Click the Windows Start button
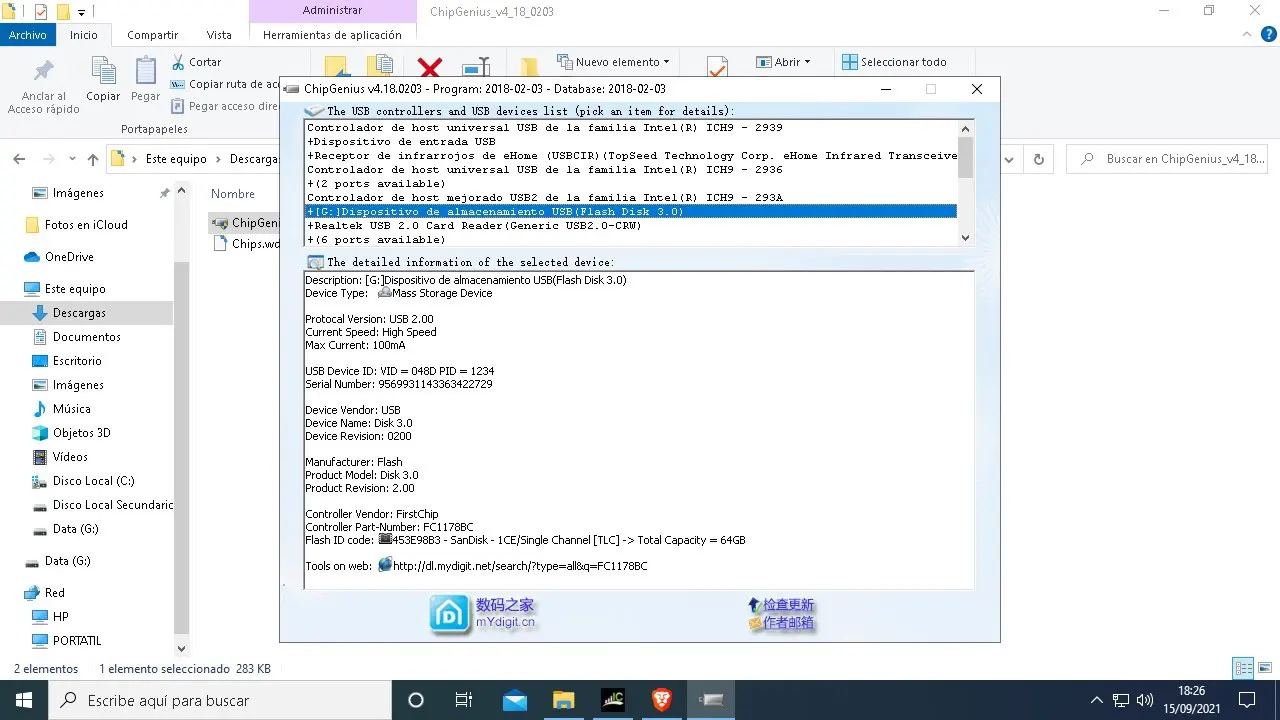The image size is (1280, 720). click(x=23, y=700)
